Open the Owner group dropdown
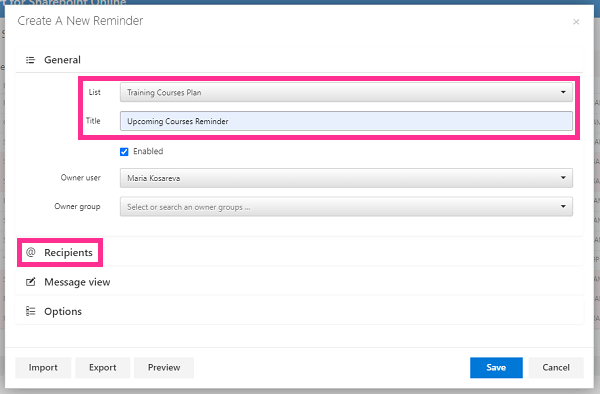Viewport: 600px width, 394px height. [x=346, y=207]
